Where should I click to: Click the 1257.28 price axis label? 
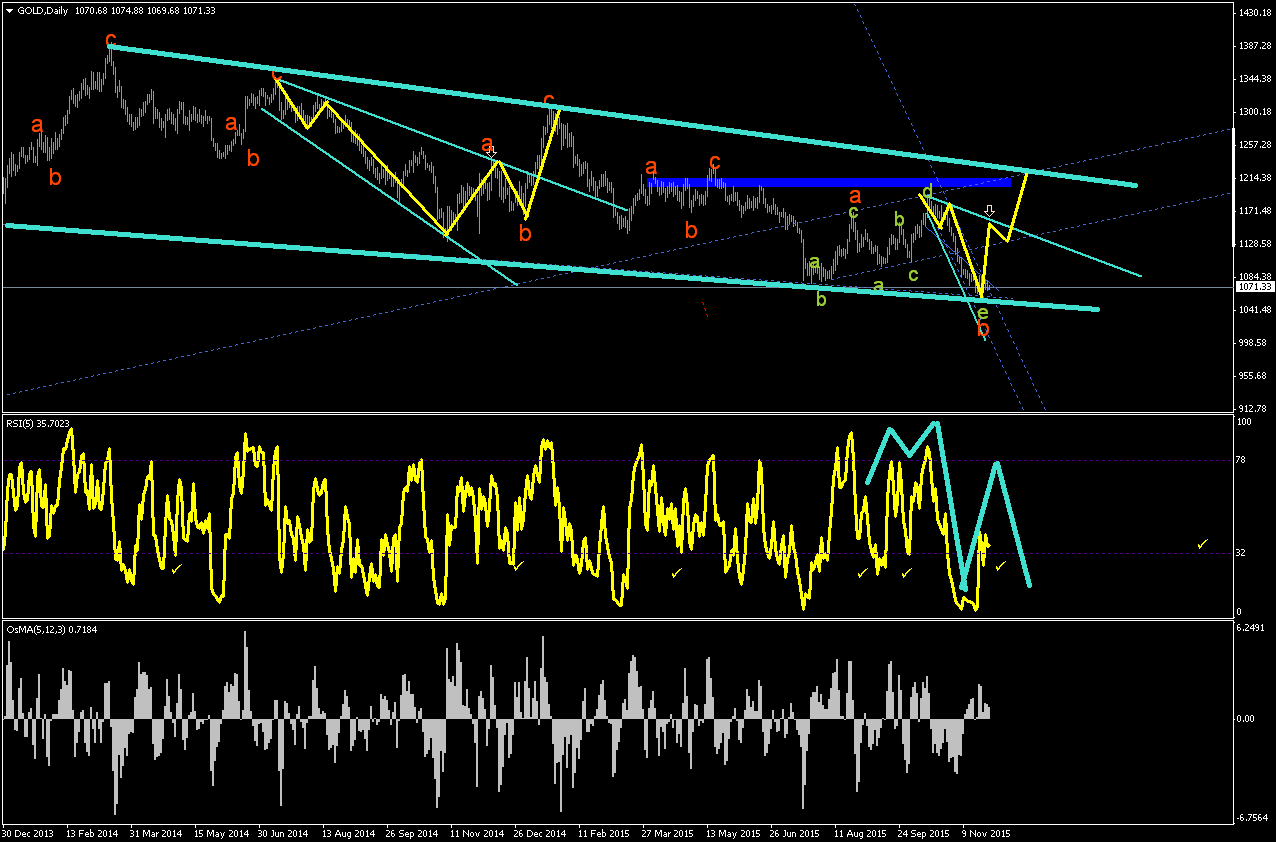tap(1254, 145)
